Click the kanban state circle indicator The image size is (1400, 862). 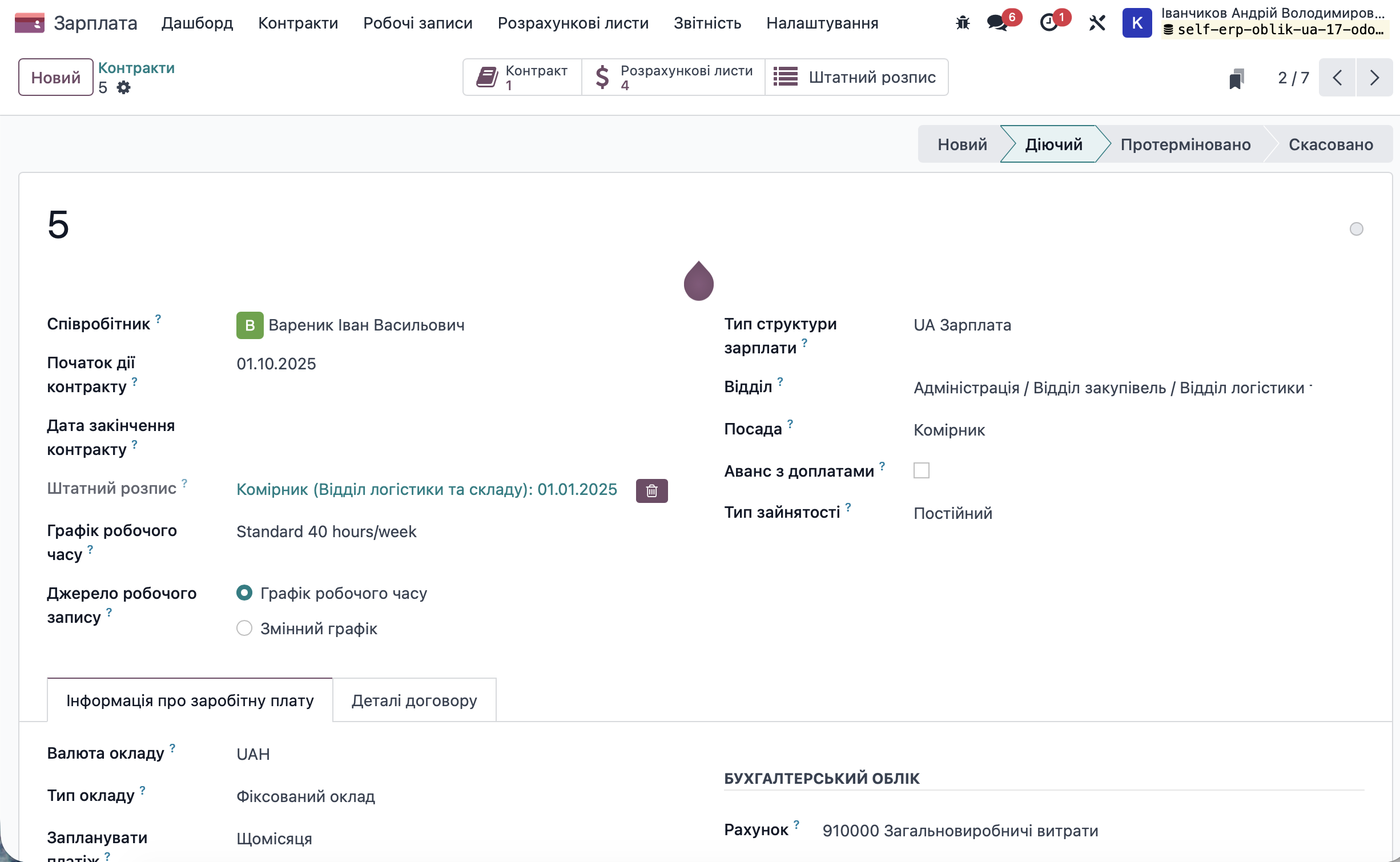[1356, 229]
